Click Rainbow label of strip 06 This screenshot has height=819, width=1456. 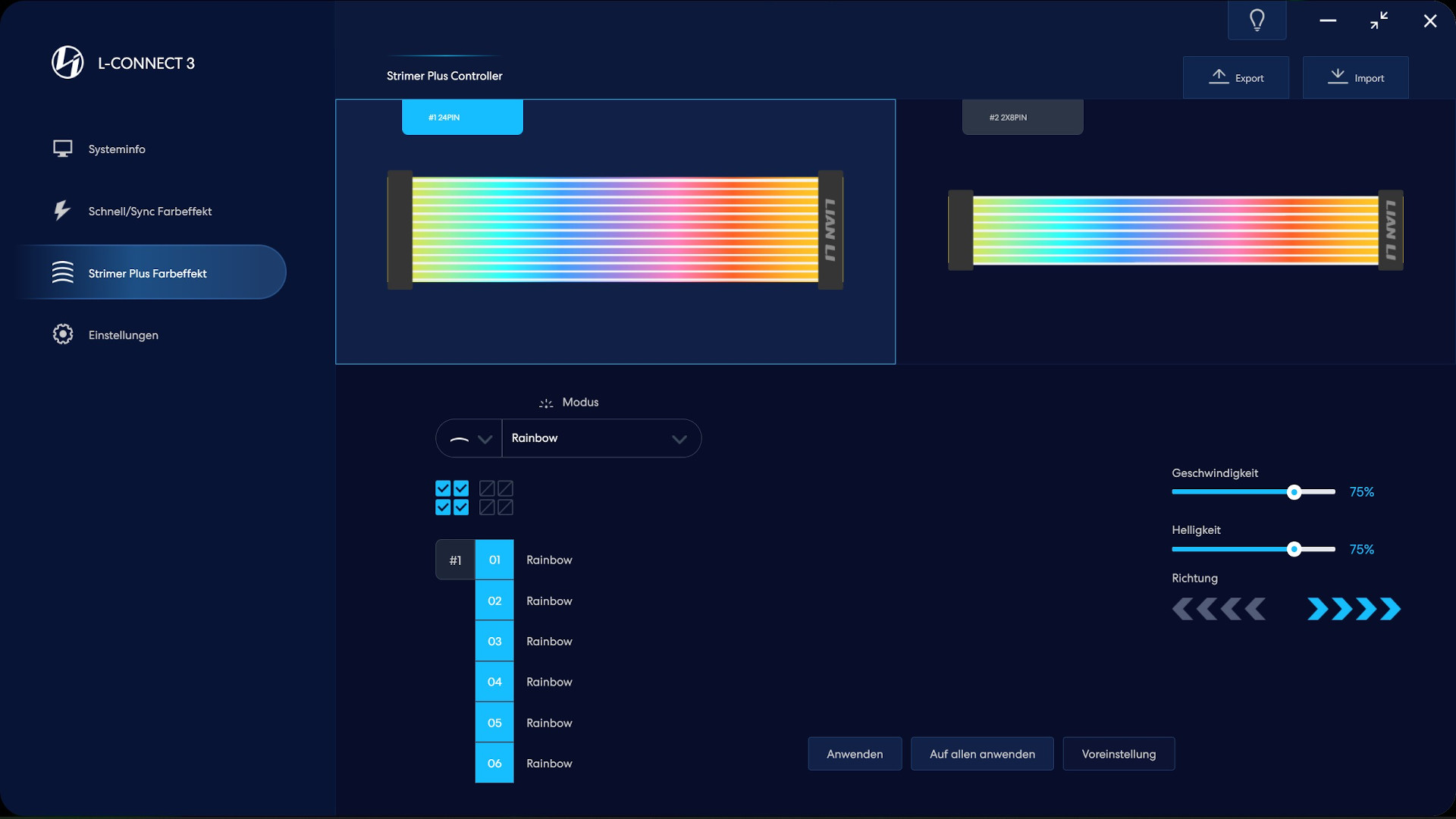pos(549,764)
